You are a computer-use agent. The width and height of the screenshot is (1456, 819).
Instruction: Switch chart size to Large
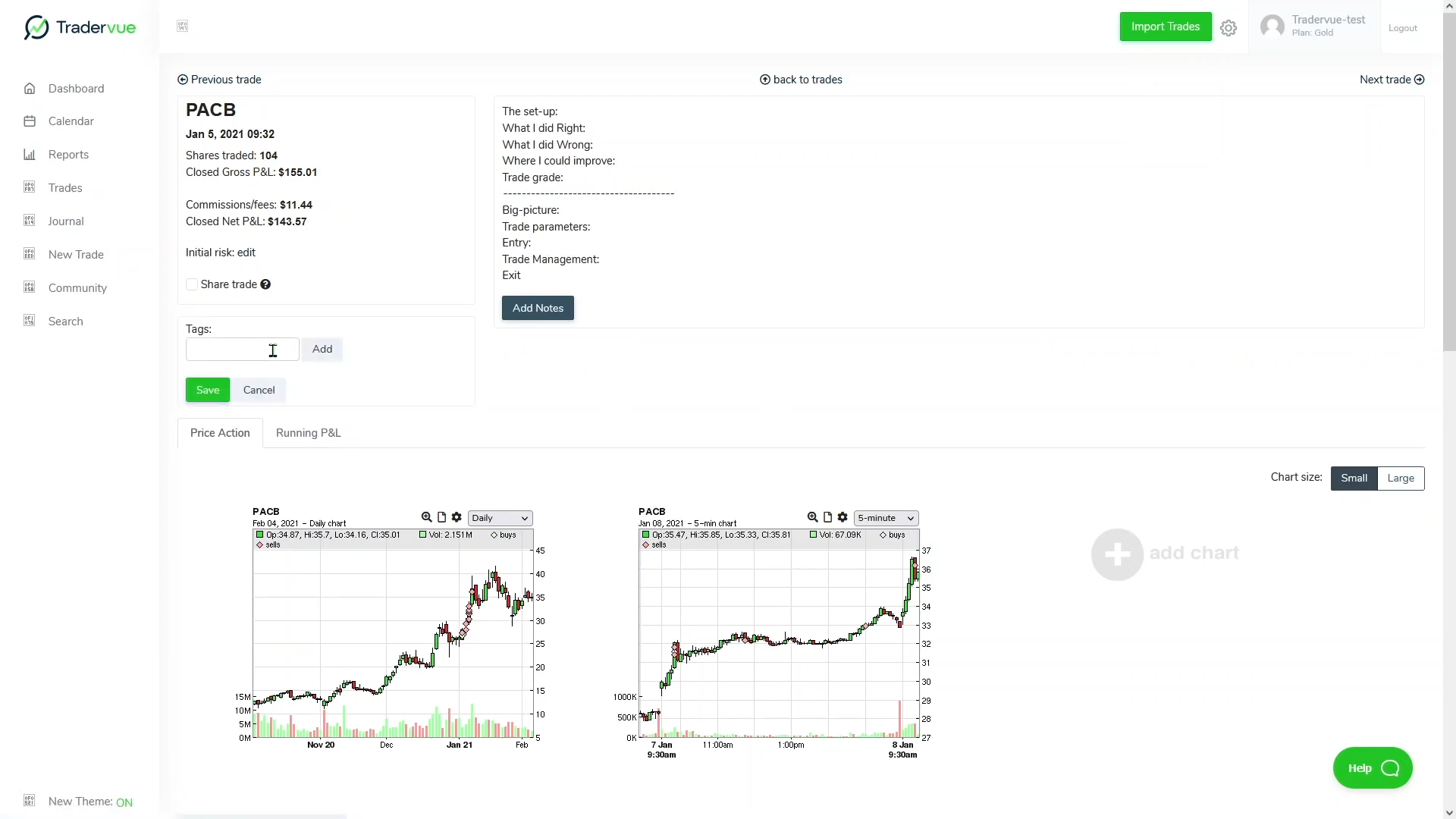pos(1400,479)
